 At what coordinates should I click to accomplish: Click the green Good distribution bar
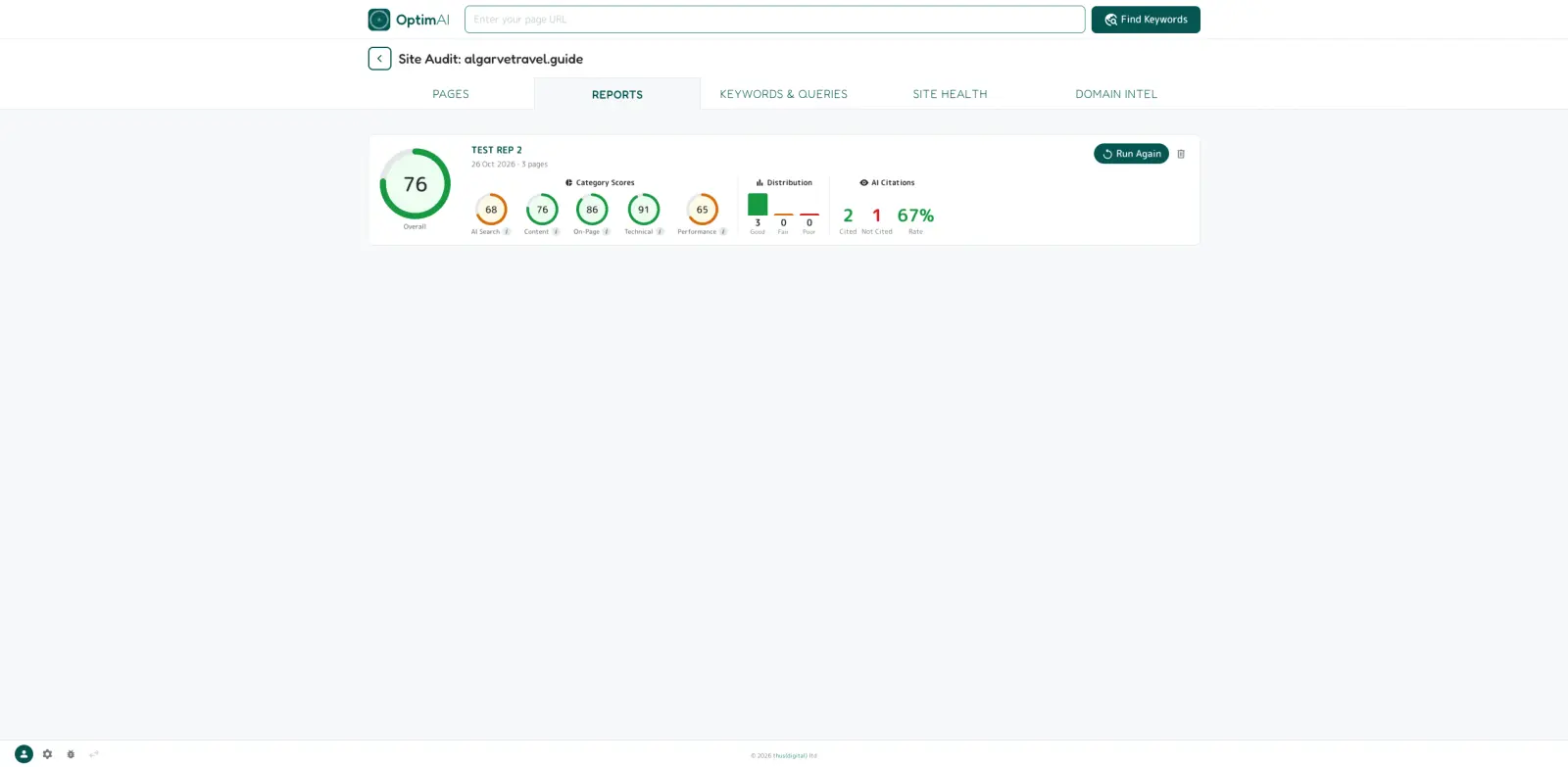(758, 204)
